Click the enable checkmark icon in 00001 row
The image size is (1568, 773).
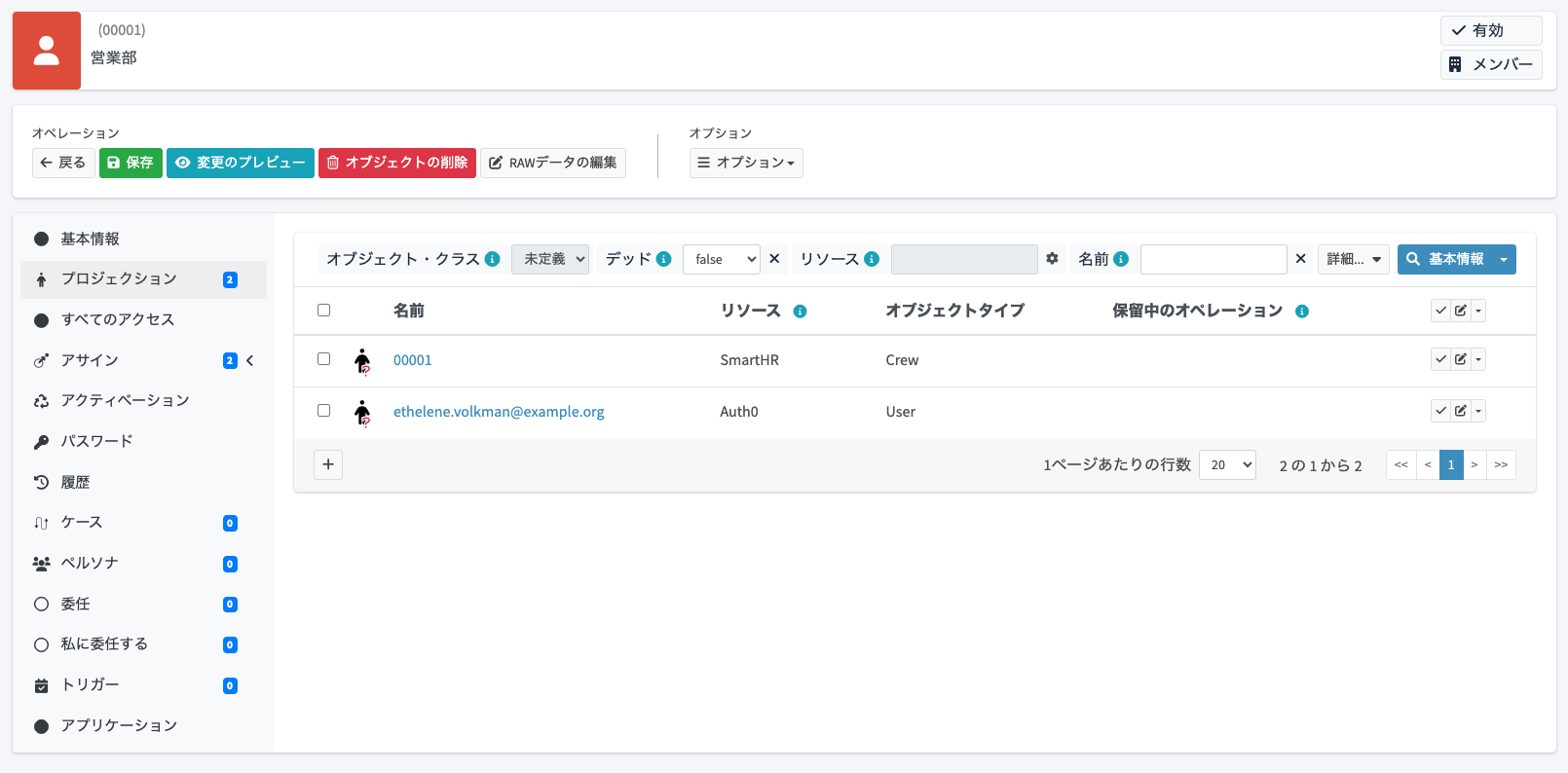click(x=1441, y=359)
